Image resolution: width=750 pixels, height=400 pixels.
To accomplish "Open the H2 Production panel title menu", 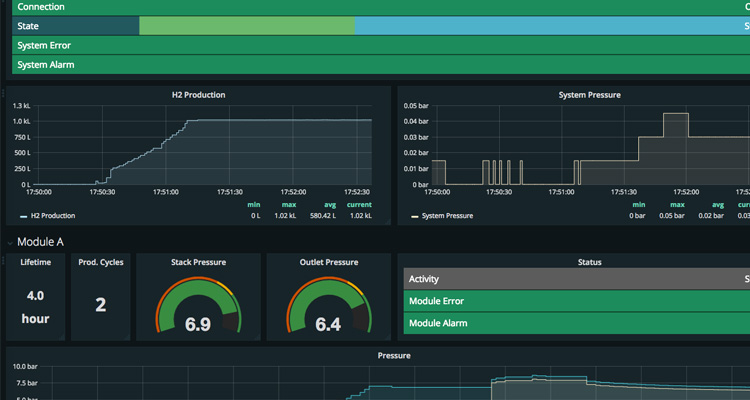I will (198, 95).
